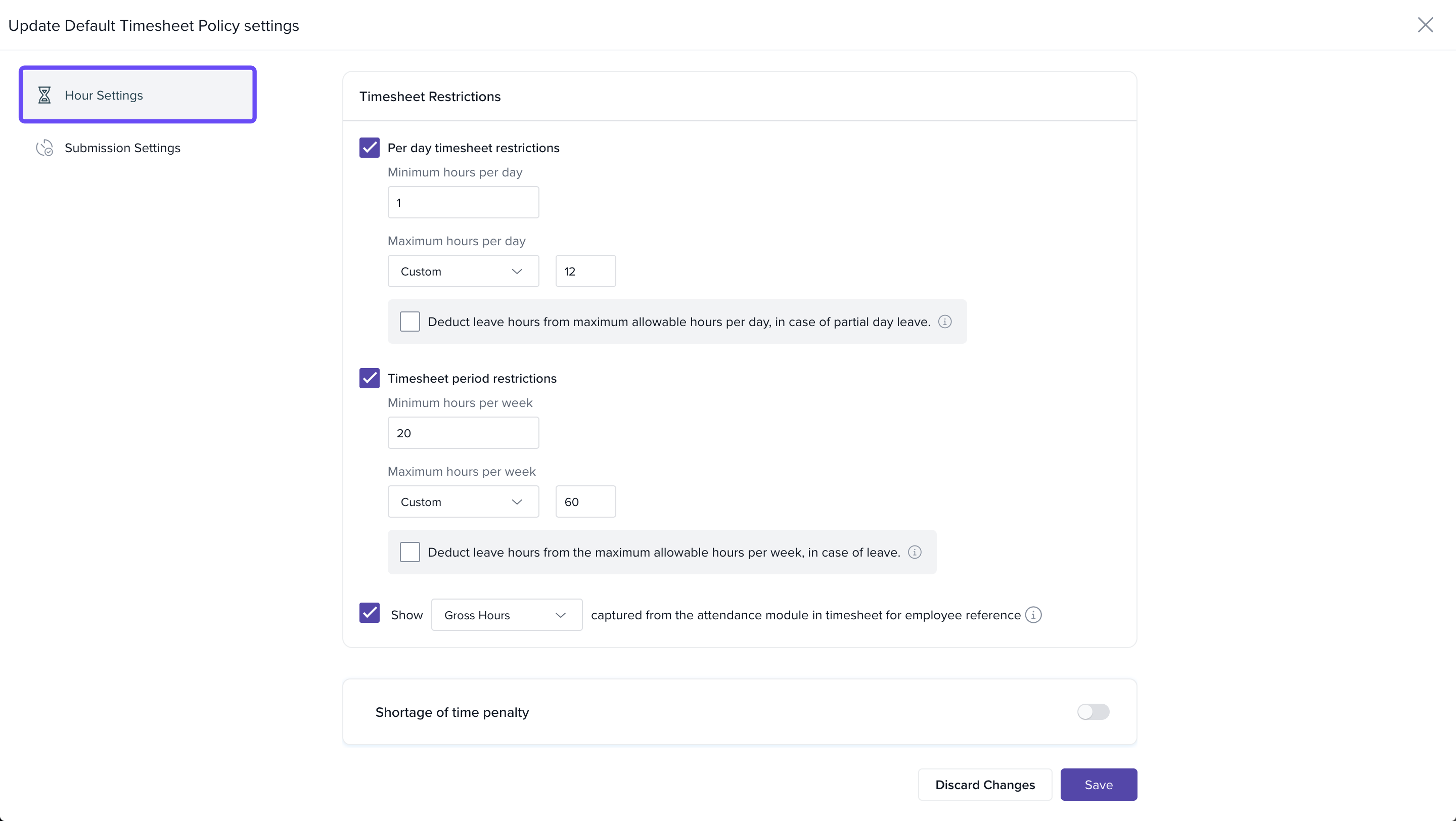Expand the Gross Hours dropdown

[x=507, y=615]
